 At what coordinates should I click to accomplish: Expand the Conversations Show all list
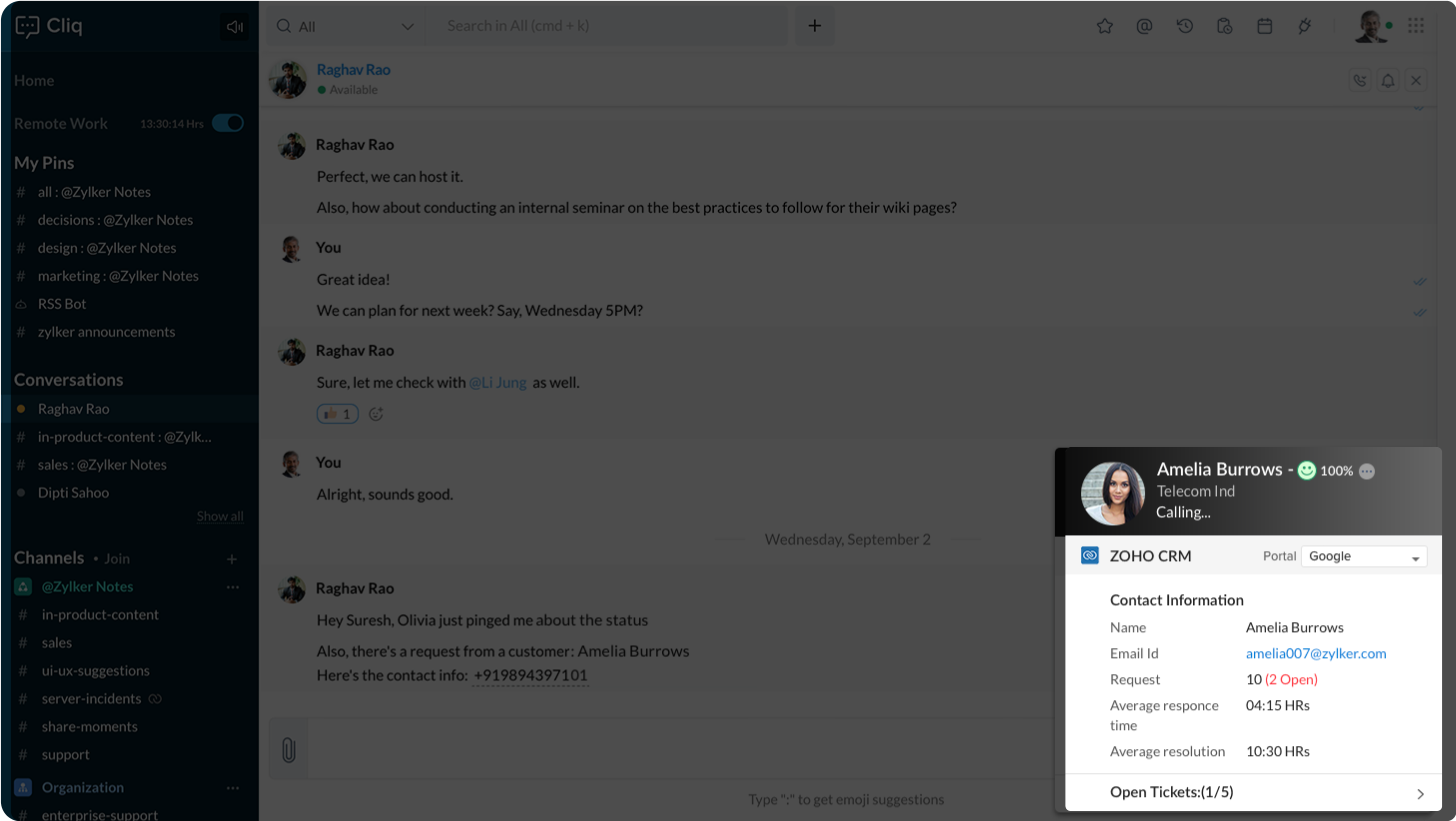point(219,516)
